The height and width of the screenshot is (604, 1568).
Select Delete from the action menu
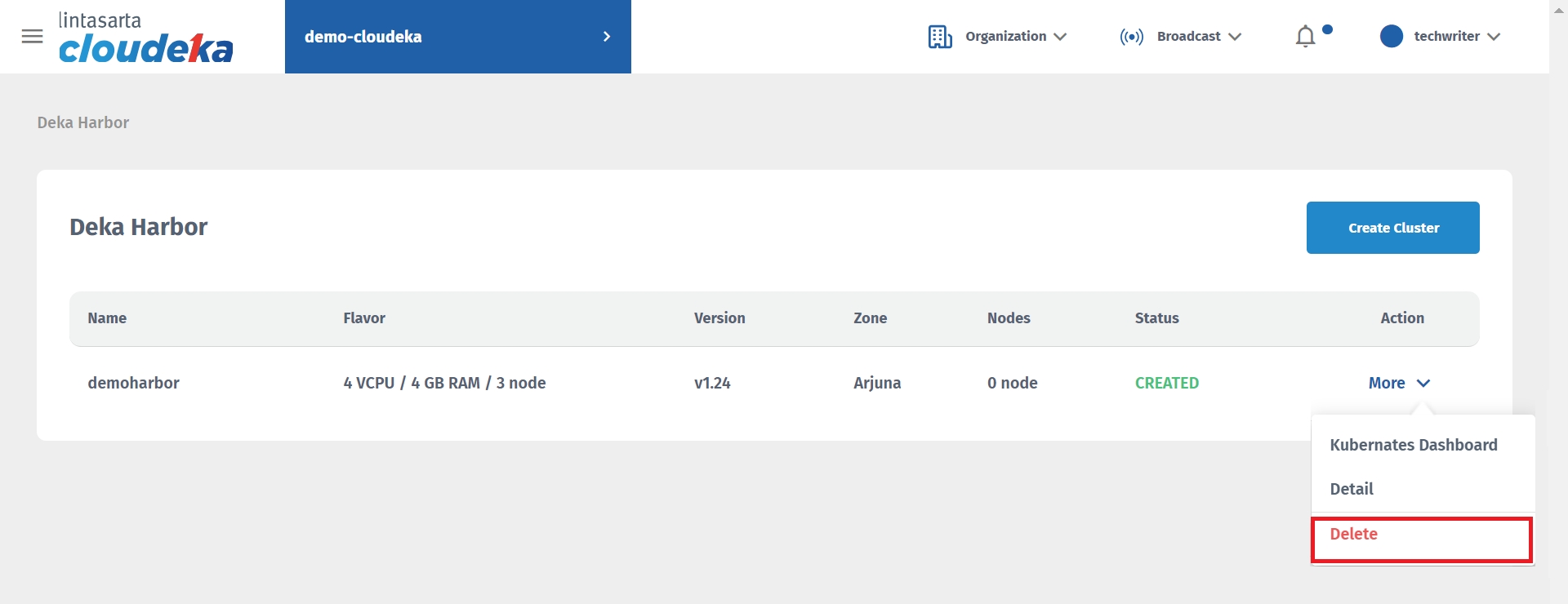pos(1354,535)
